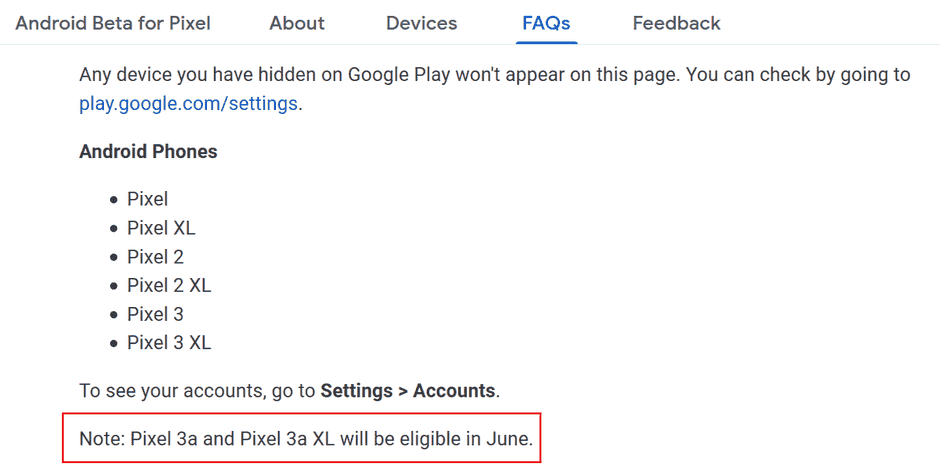The image size is (940, 475).
Task: Select the Pixel 2 XL list entry
Action: [x=169, y=286]
